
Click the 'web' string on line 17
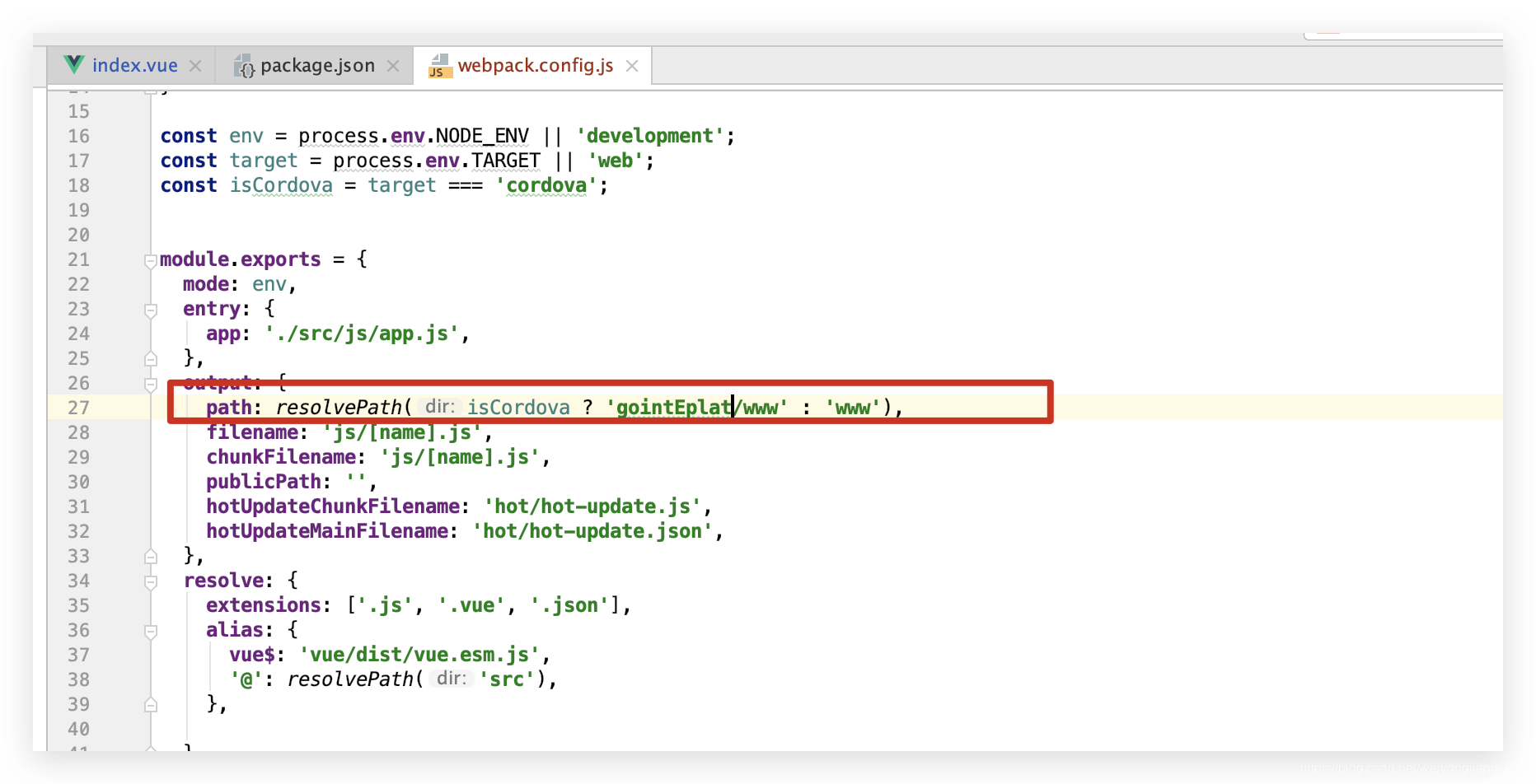616,161
